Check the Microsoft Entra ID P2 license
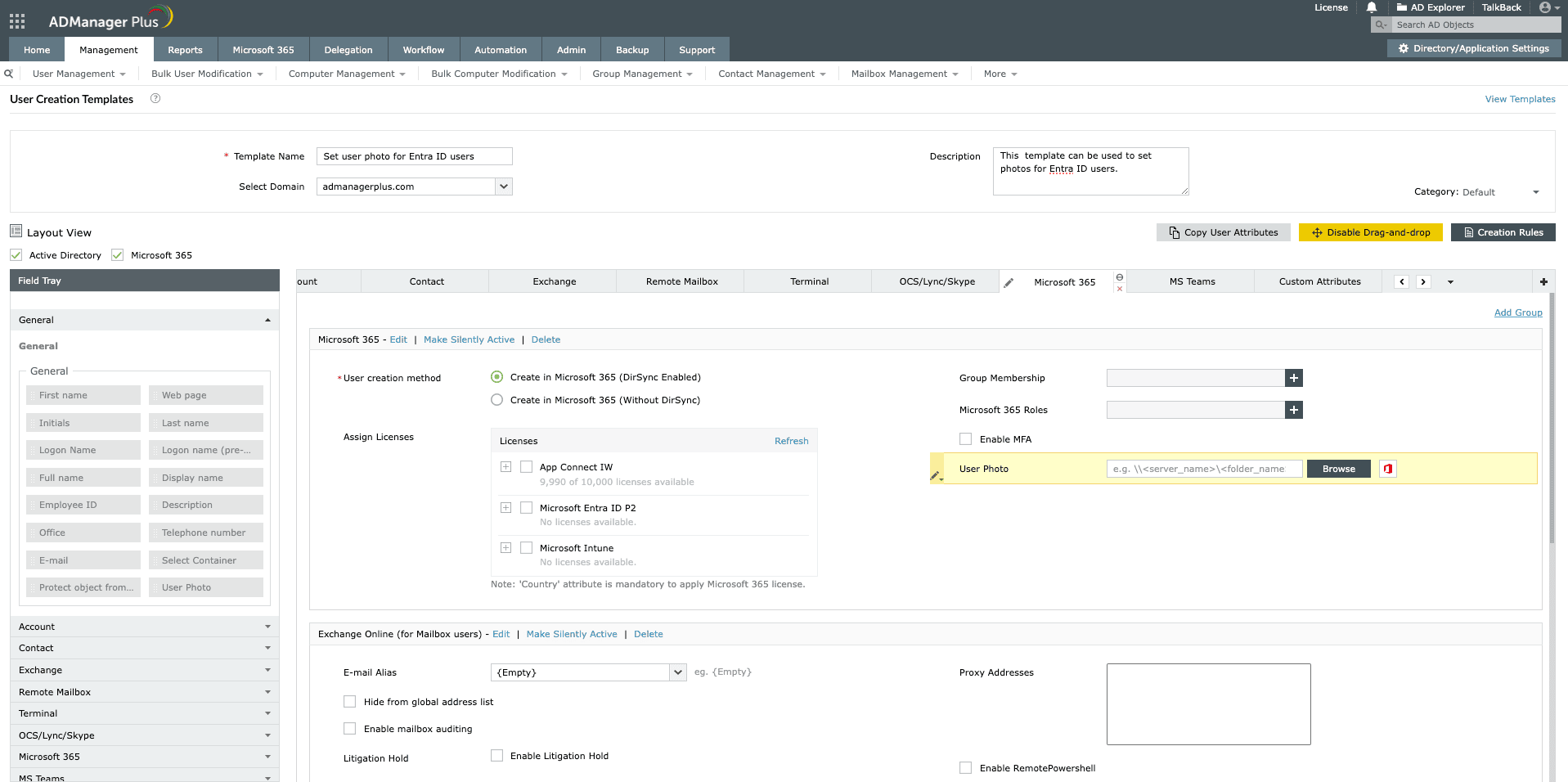The width and height of the screenshot is (1568, 782). tap(527, 508)
